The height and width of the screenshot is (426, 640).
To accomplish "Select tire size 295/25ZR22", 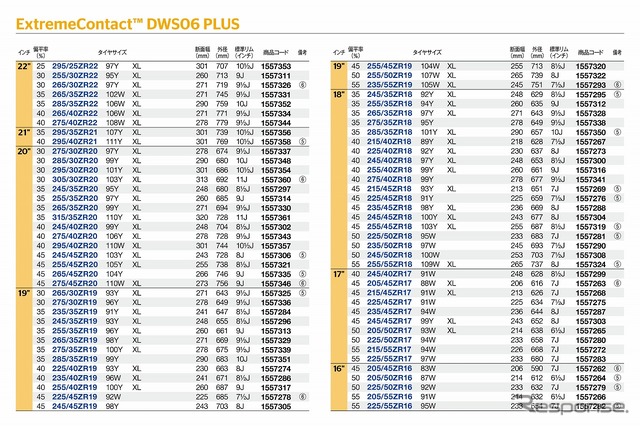I will [75, 66].
